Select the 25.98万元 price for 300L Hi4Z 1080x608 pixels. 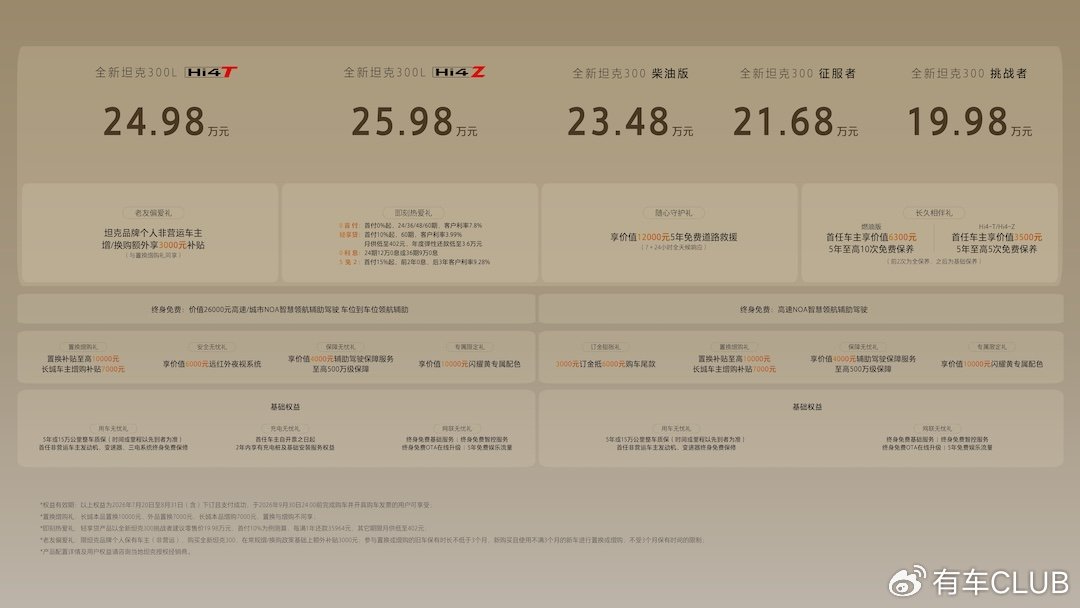click(x=414, y=121)
